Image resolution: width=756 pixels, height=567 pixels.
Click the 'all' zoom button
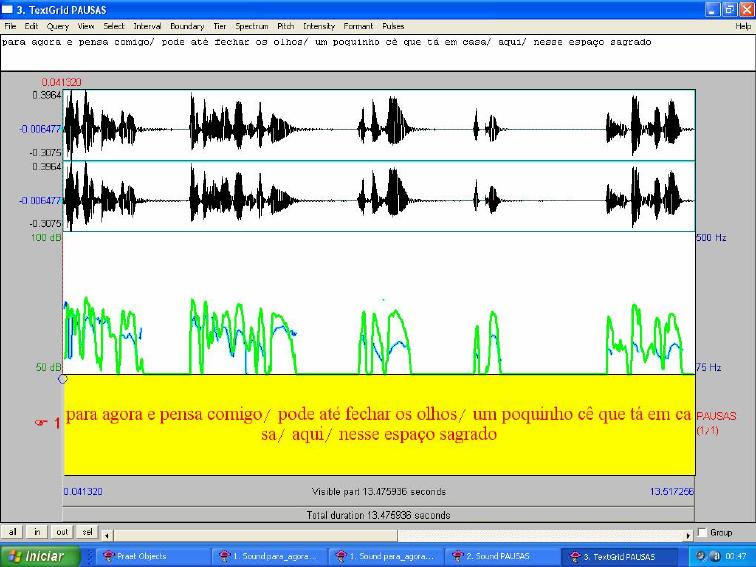click(12, 532)
